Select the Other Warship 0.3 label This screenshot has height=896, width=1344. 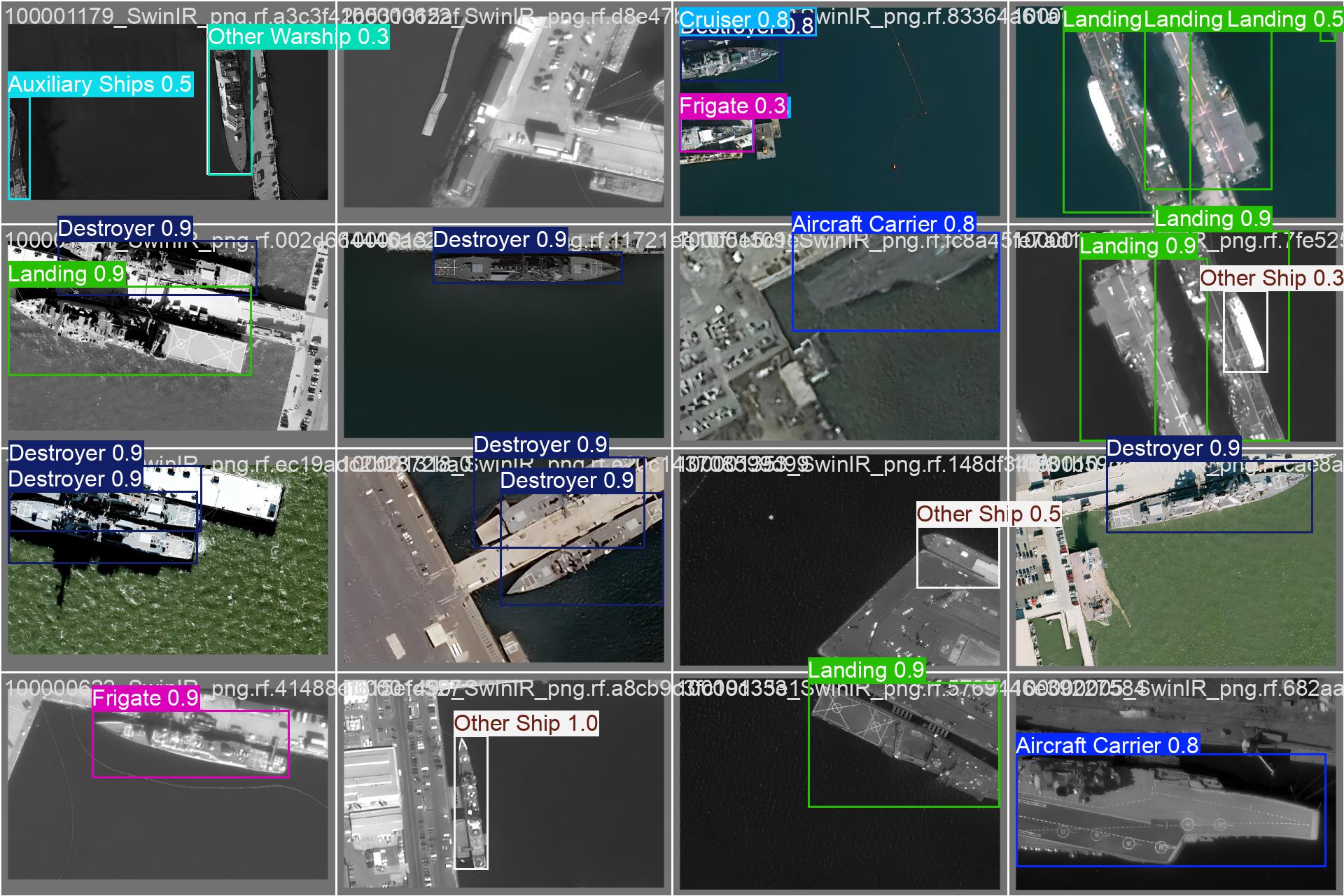click(297, 37)
